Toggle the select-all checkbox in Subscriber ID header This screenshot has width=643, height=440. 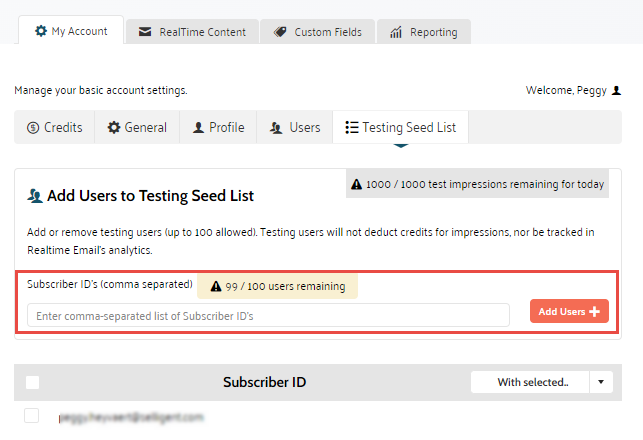pyautogui.click(x=32, y=382)
